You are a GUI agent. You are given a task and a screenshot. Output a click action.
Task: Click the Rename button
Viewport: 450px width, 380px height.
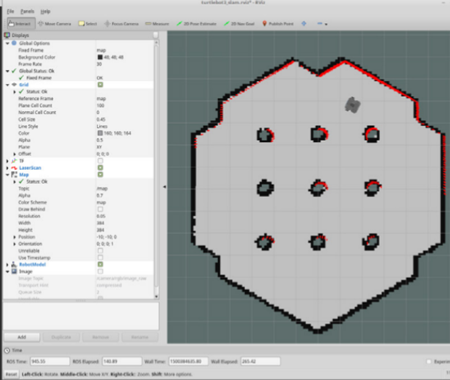140,337
